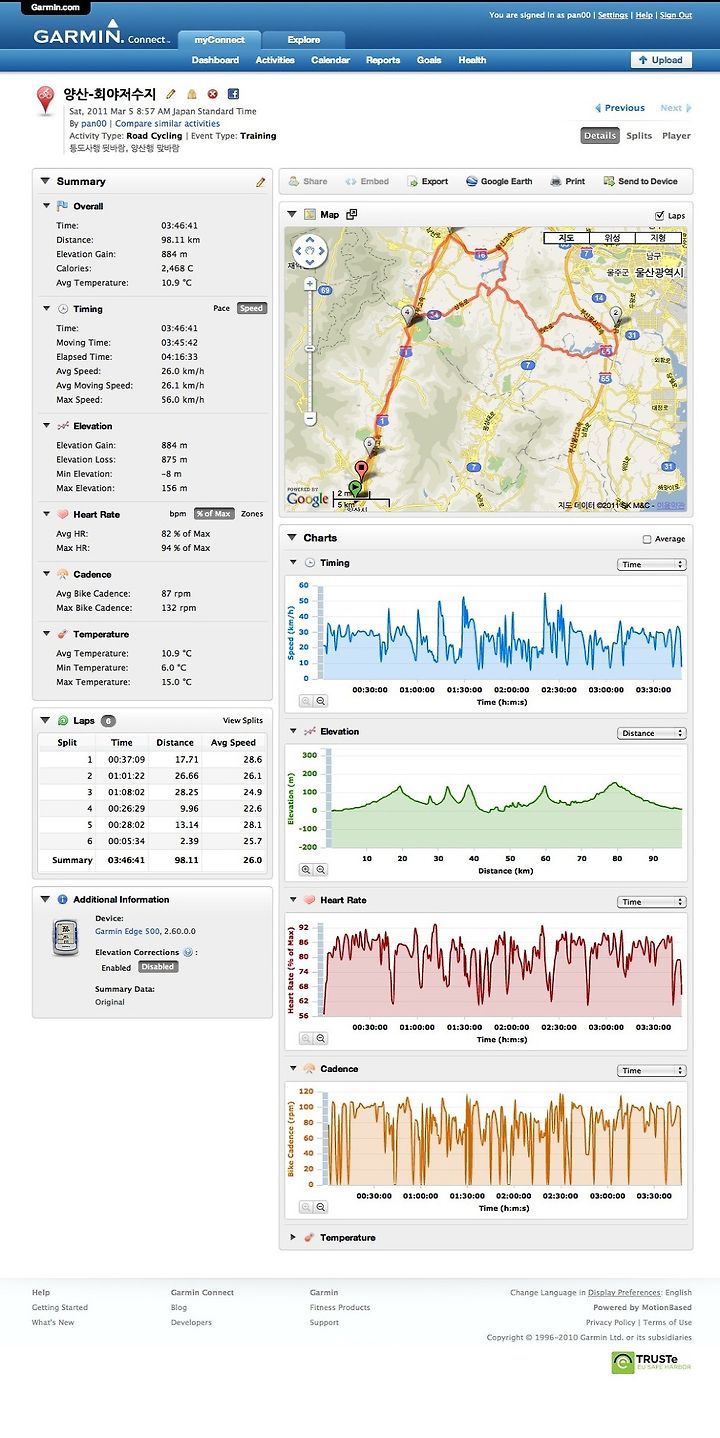Viewport: 720px width, 1438px height.
Task: Click the pencil icon in Summary header
Action: (x=261, y=182)
